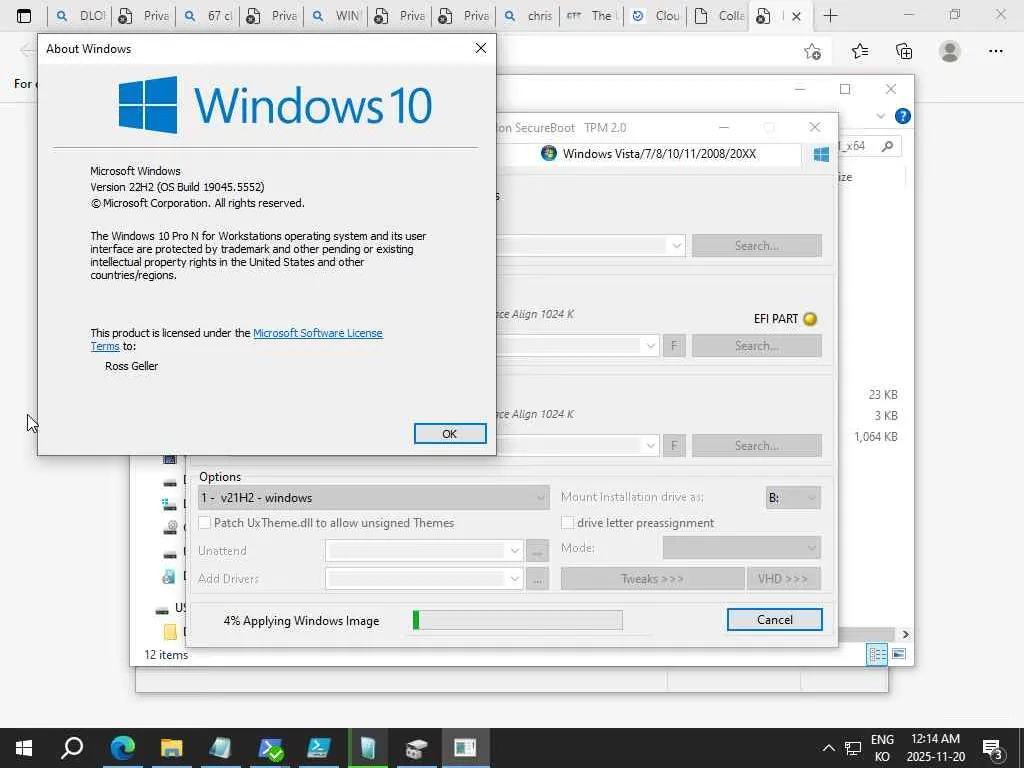
Task: Close the active Edge browser tab
Action: [x=796, y=16]
